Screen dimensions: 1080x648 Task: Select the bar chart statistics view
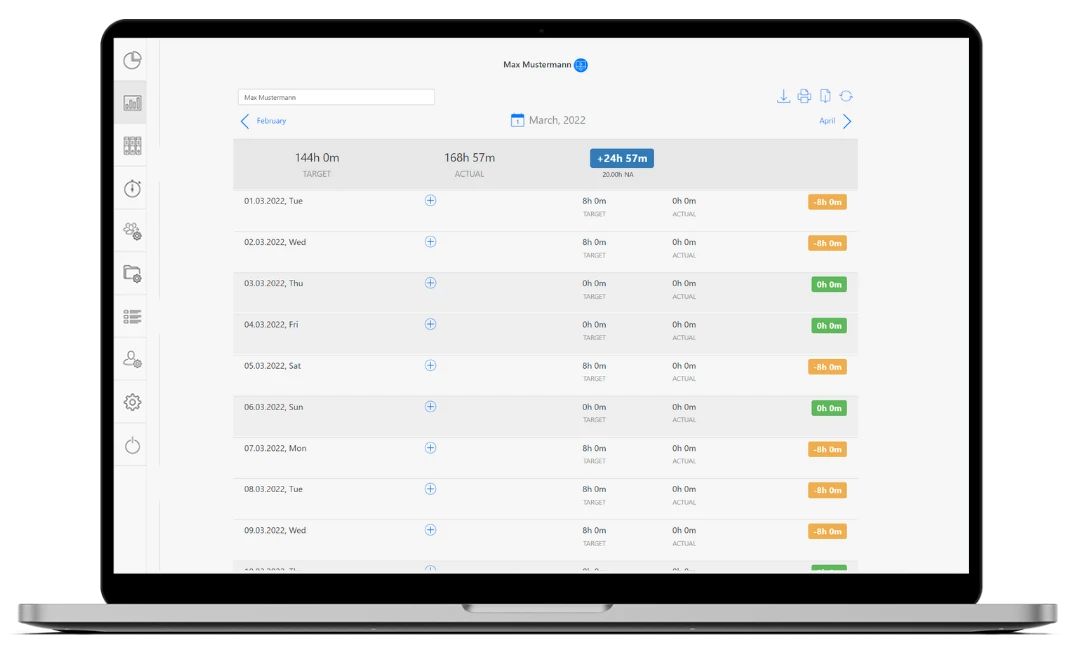coord(131,101)
